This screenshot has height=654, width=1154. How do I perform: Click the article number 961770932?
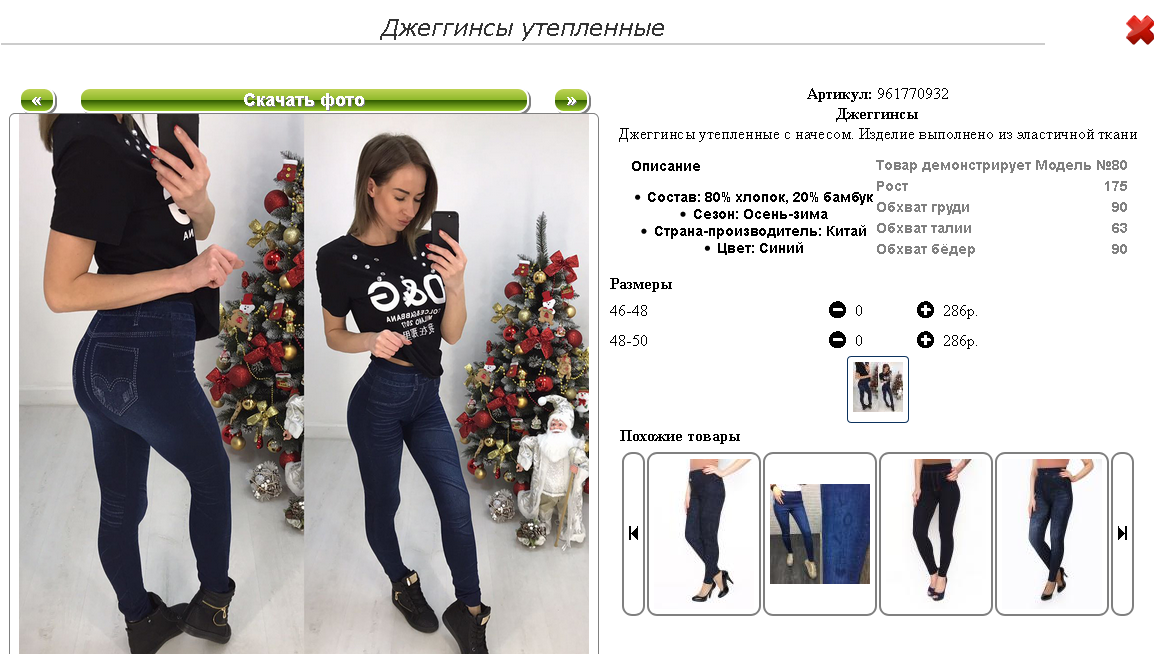(x=913, y=94)
